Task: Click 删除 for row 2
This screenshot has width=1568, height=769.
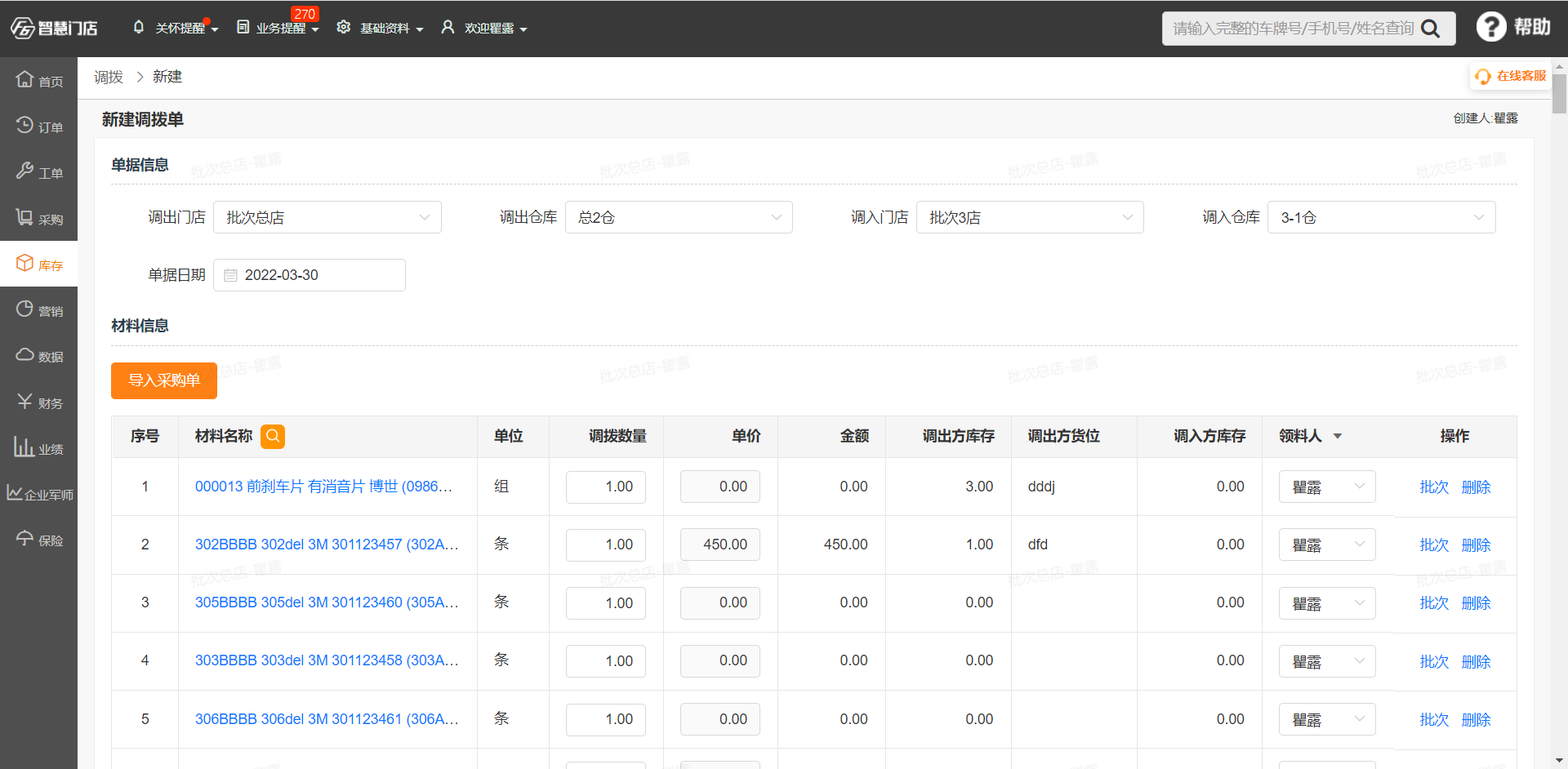Action: click(x=1476, y=545)
